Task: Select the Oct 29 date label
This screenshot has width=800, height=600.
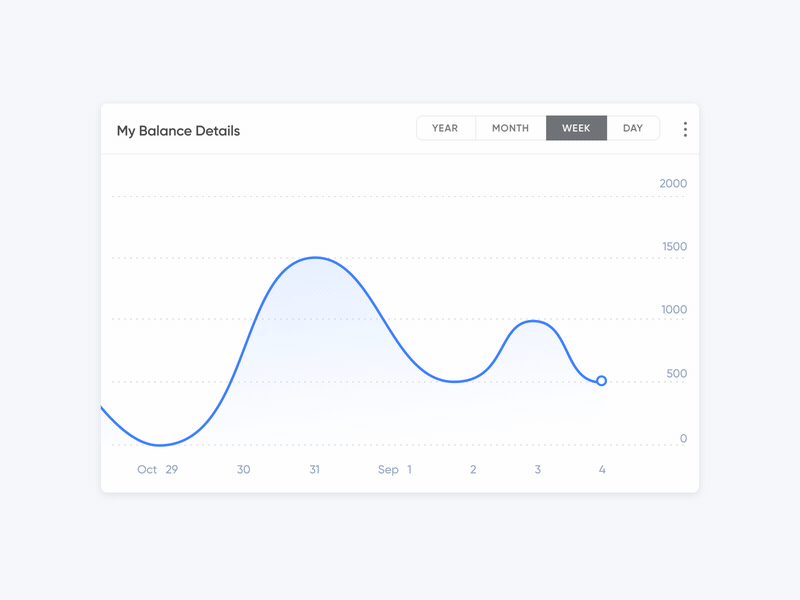Action: point(158,469)
